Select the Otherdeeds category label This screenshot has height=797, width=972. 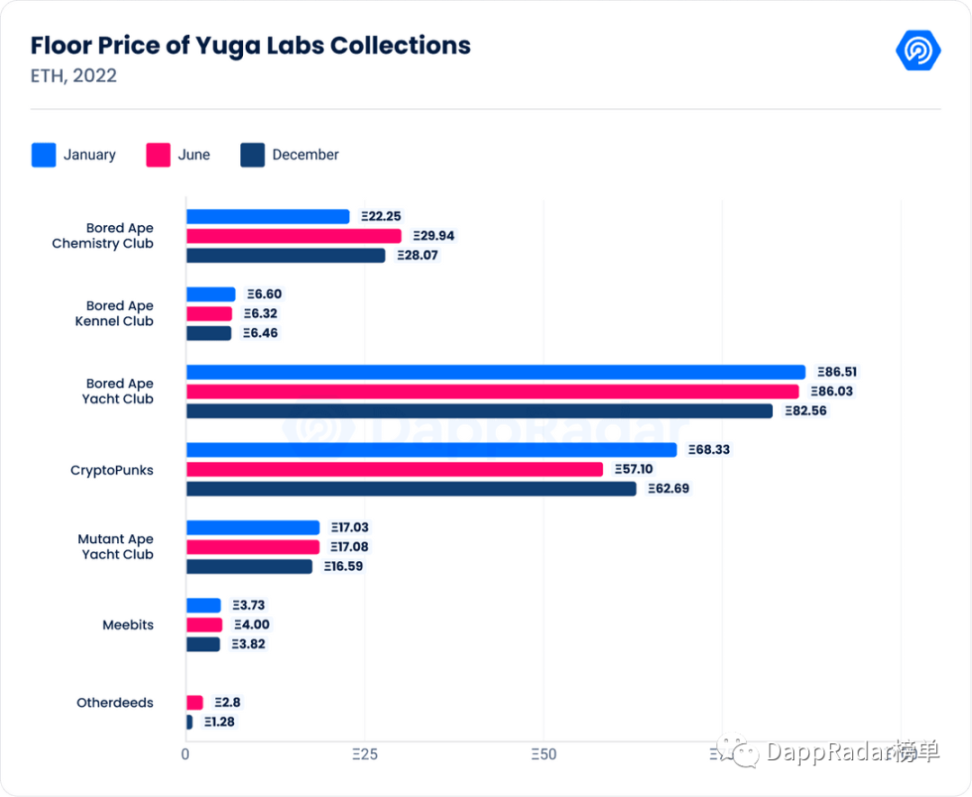[115, 703]
